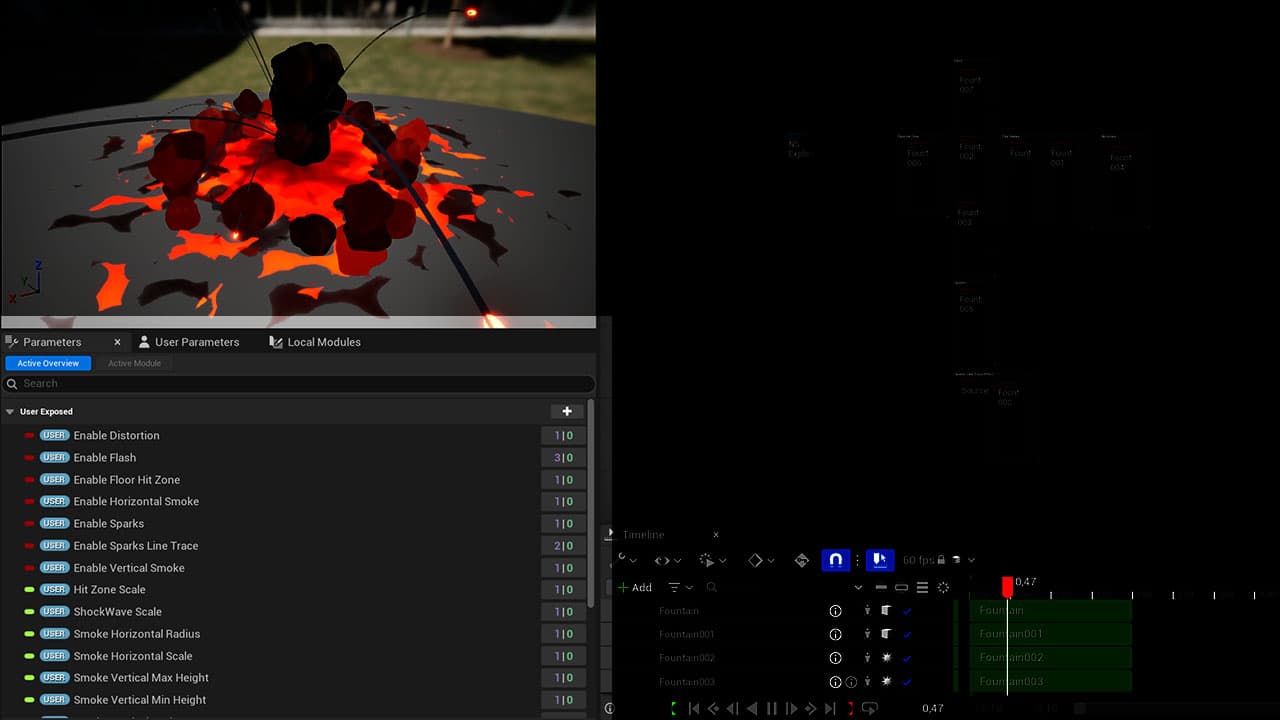
Task: Add a User Exposed parameter with plus button
Action: click(567, 411)
